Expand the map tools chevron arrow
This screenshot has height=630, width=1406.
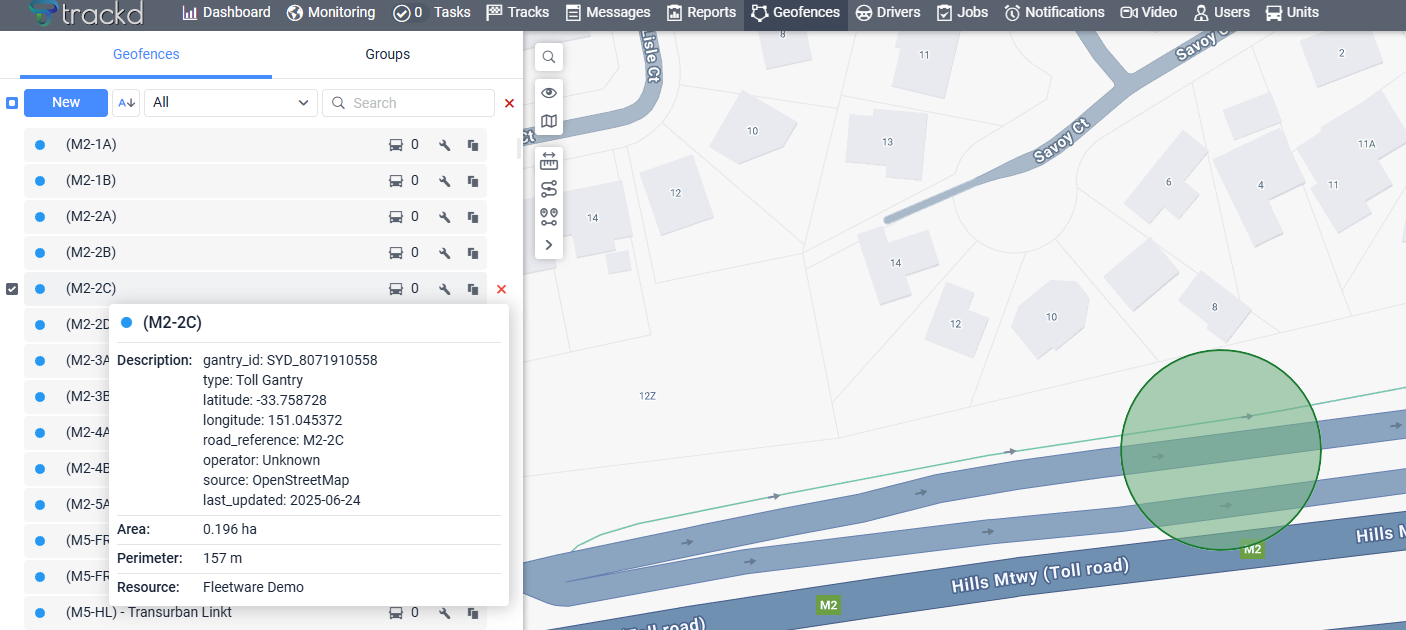[549, 245]
